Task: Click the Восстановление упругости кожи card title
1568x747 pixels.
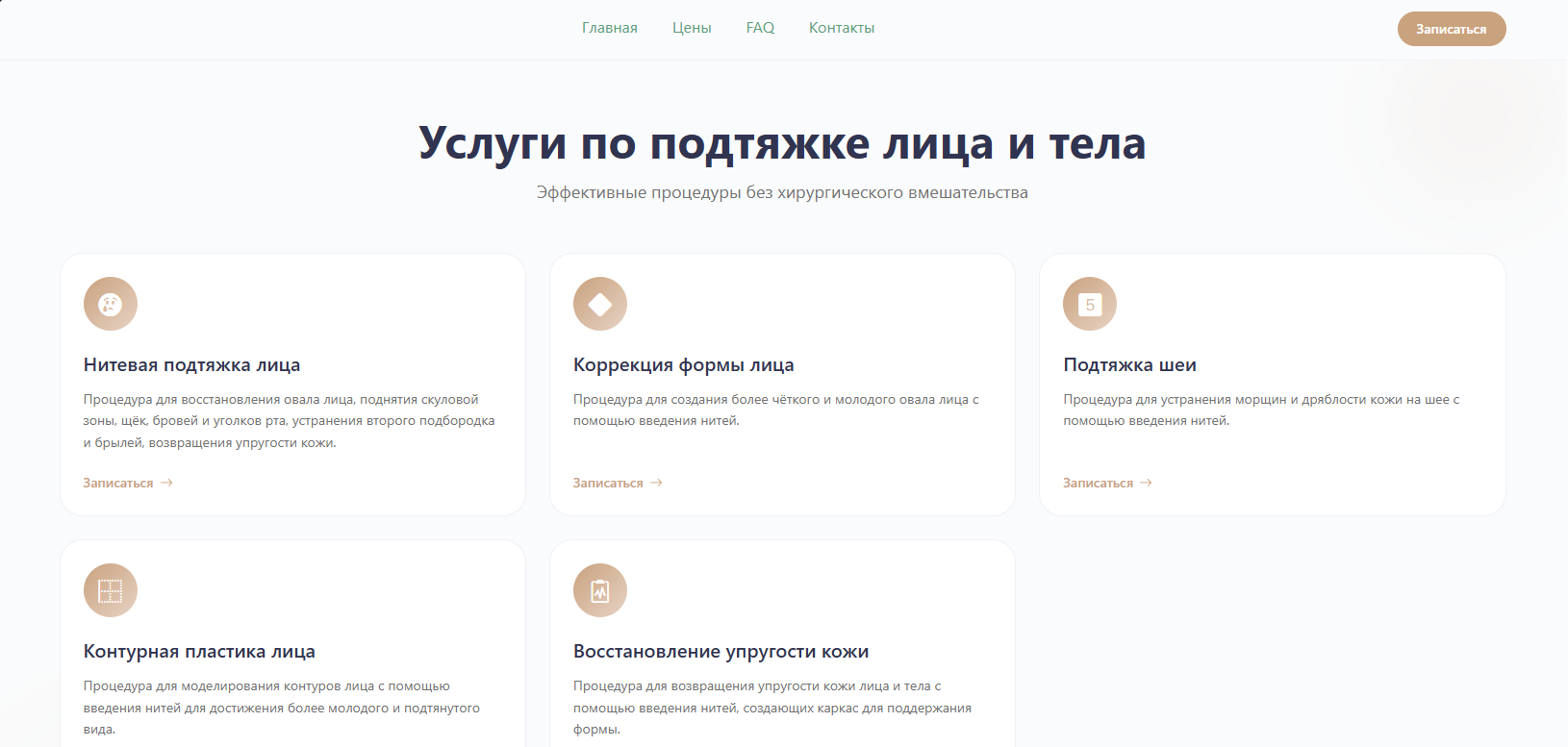Action: [x=721, y=652]
